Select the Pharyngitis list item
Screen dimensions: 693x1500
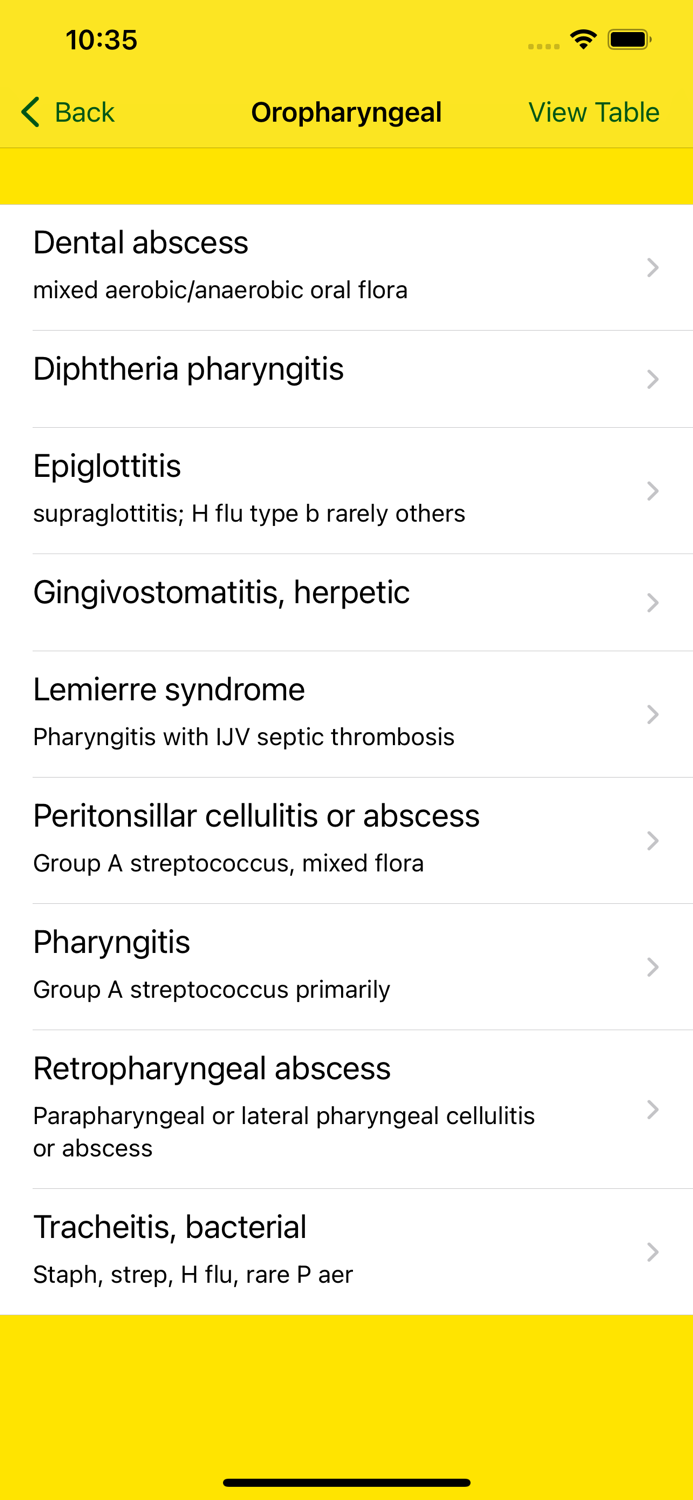(x=211, y=965)
